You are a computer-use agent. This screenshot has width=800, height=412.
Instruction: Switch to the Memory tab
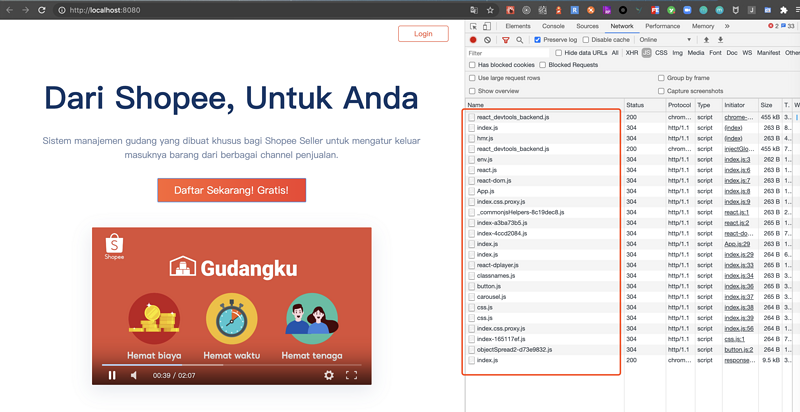(x=703, y=26)
